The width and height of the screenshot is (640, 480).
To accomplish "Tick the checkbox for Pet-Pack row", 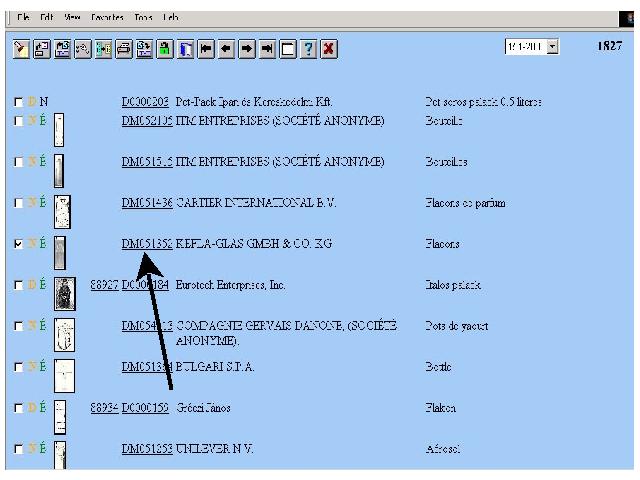I will pos(18,102).
